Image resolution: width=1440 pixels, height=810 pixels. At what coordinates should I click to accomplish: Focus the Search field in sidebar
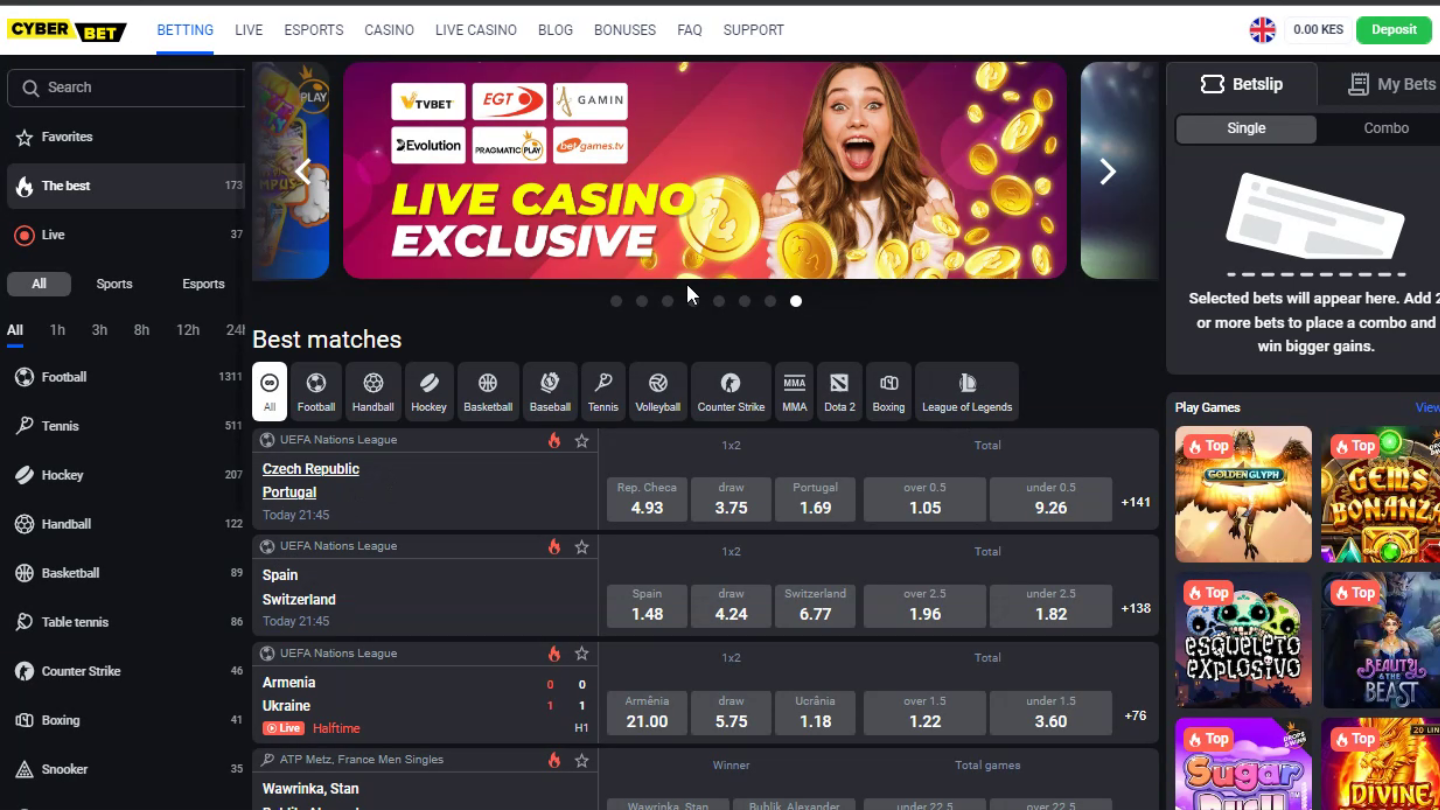point(126,88)
